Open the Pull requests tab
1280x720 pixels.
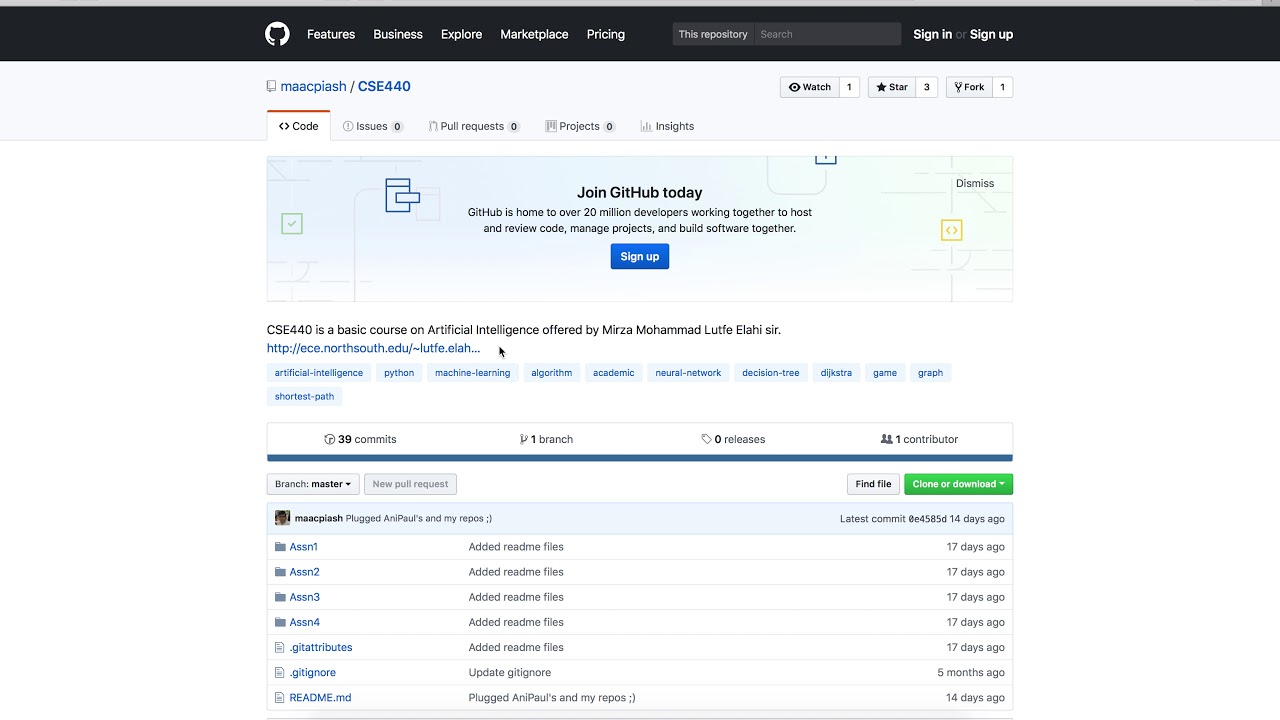click(x=474, y=126)
